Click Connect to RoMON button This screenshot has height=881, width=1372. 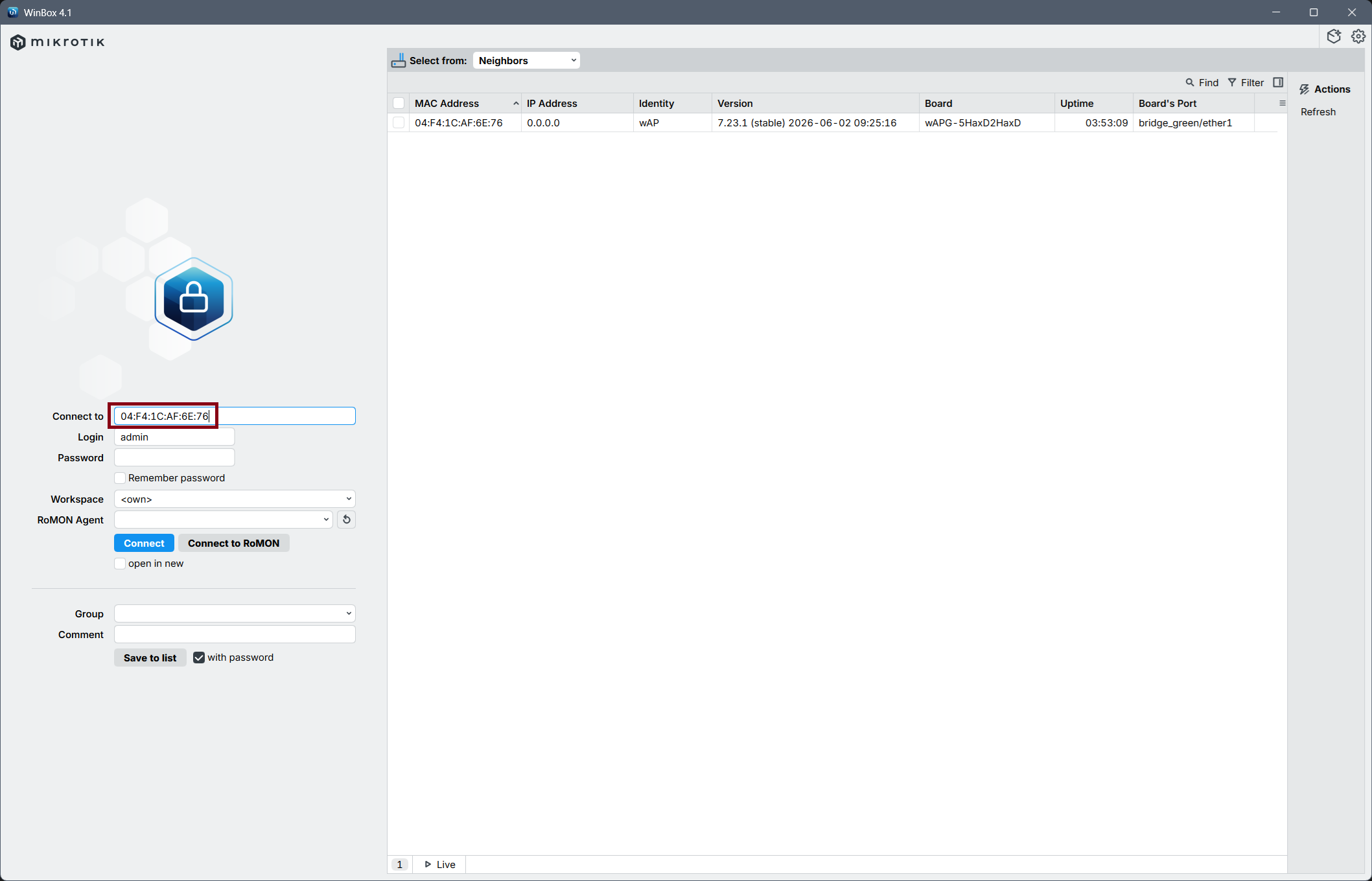point(233,543)
